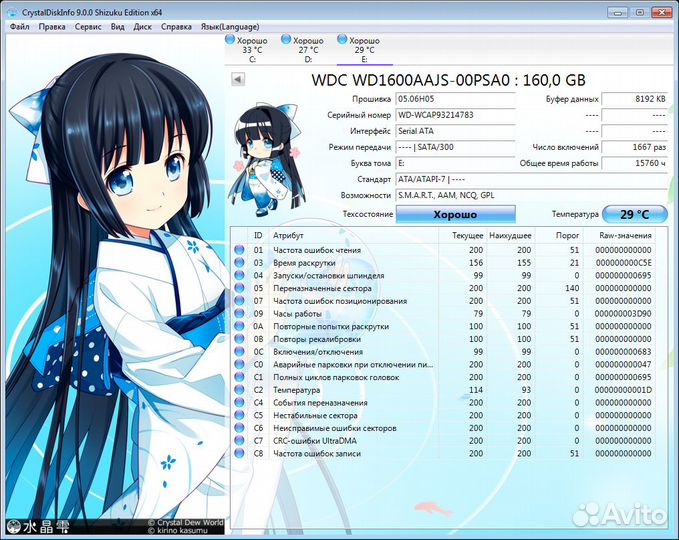Screen dimensions: 679x540
Task: Click status orb for Повторы рекалибровки
Action: pos(239,339)
